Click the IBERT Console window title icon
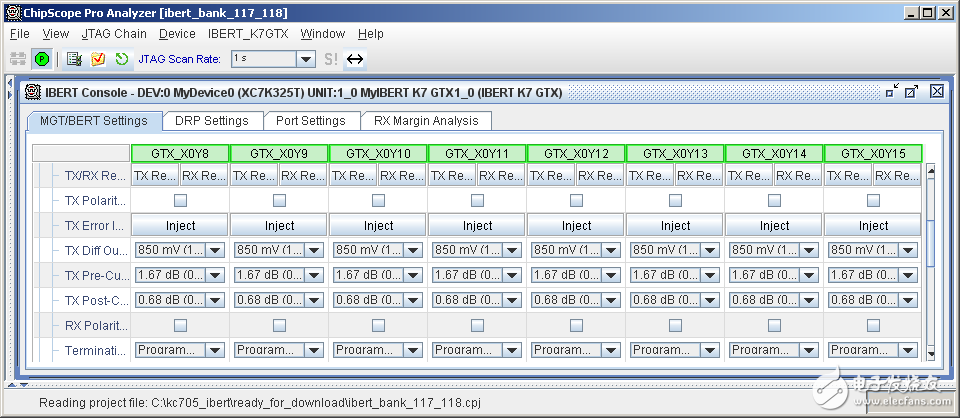The width and height of the screenshot is (960, 418). click(33, 92)
